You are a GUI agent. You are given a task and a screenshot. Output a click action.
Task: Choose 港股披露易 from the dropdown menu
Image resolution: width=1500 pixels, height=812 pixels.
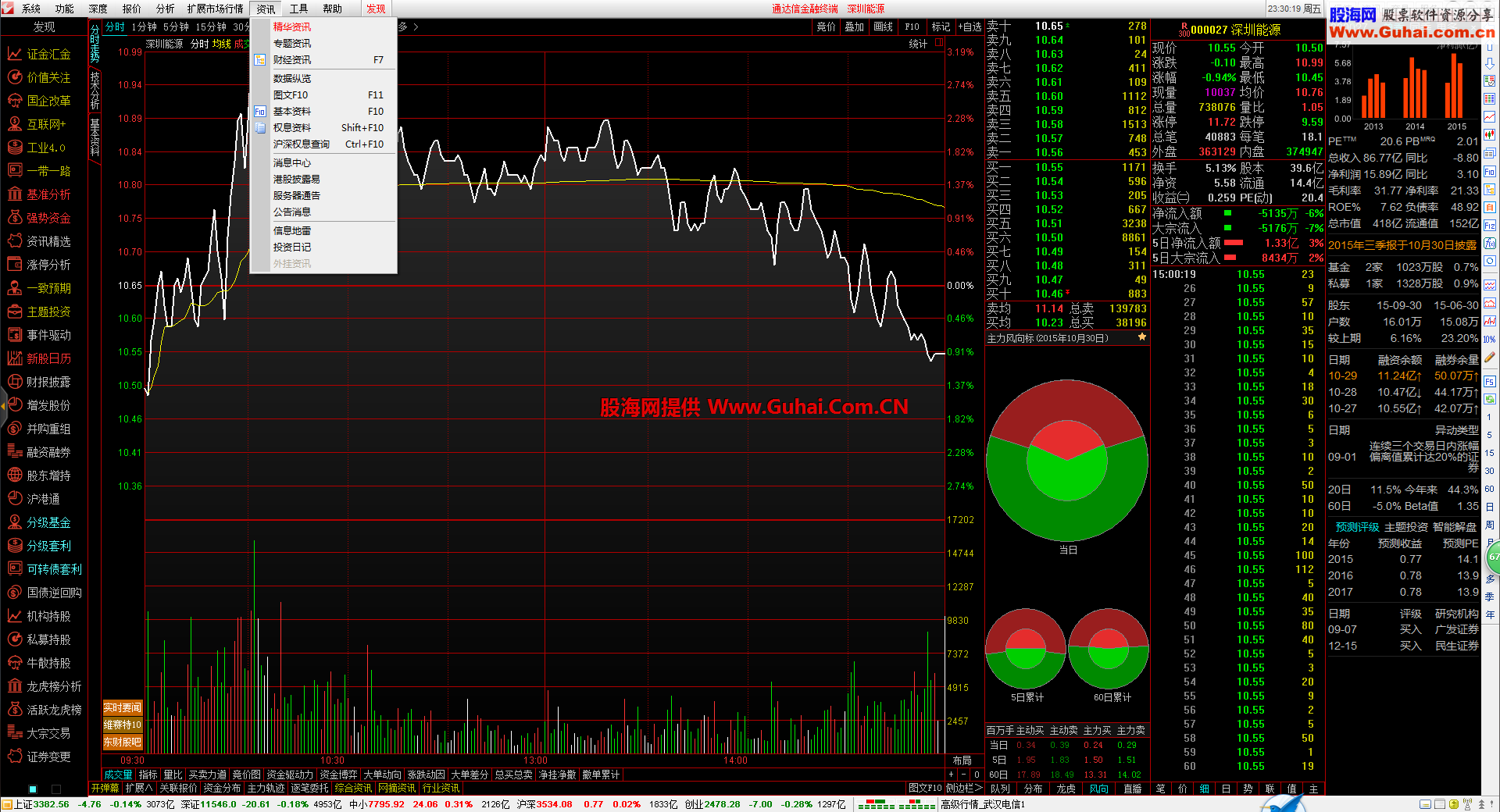pos(323,179)
